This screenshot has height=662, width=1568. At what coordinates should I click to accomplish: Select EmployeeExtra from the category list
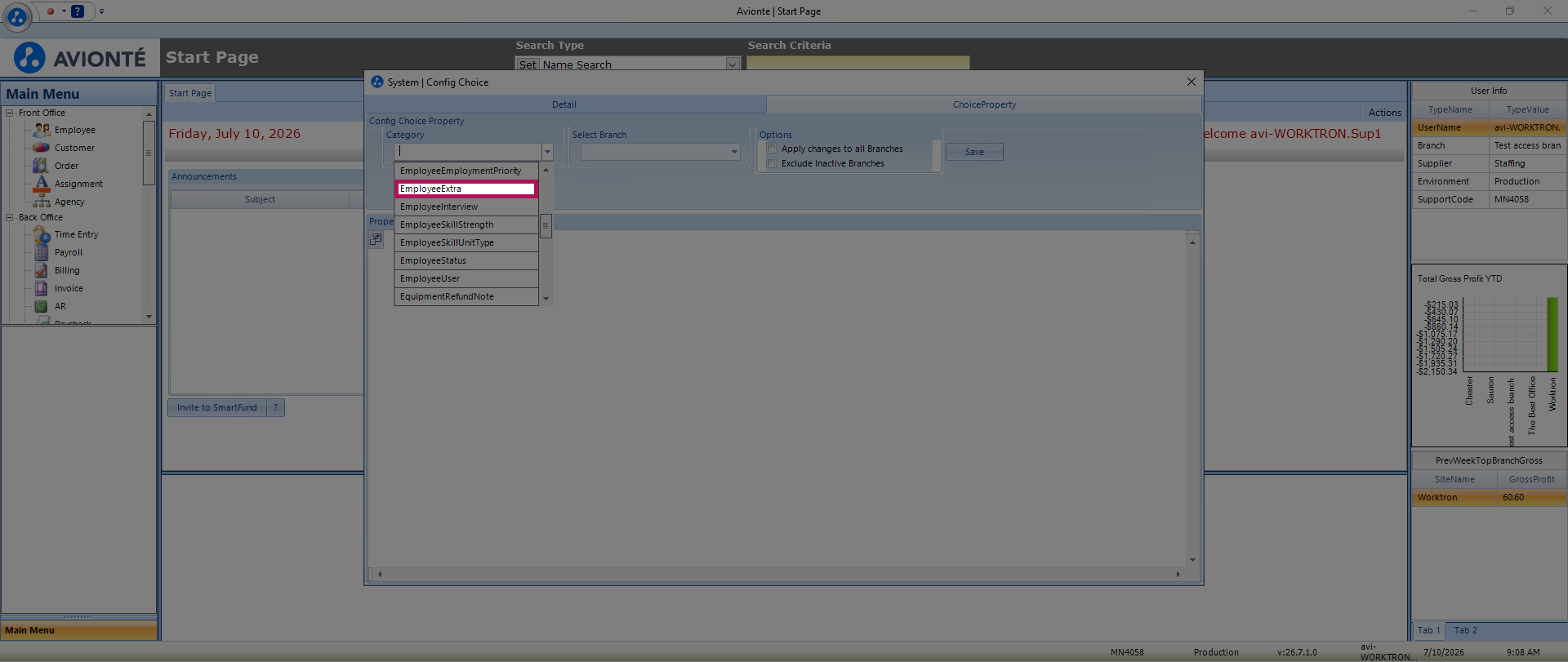tap(466, 189)
